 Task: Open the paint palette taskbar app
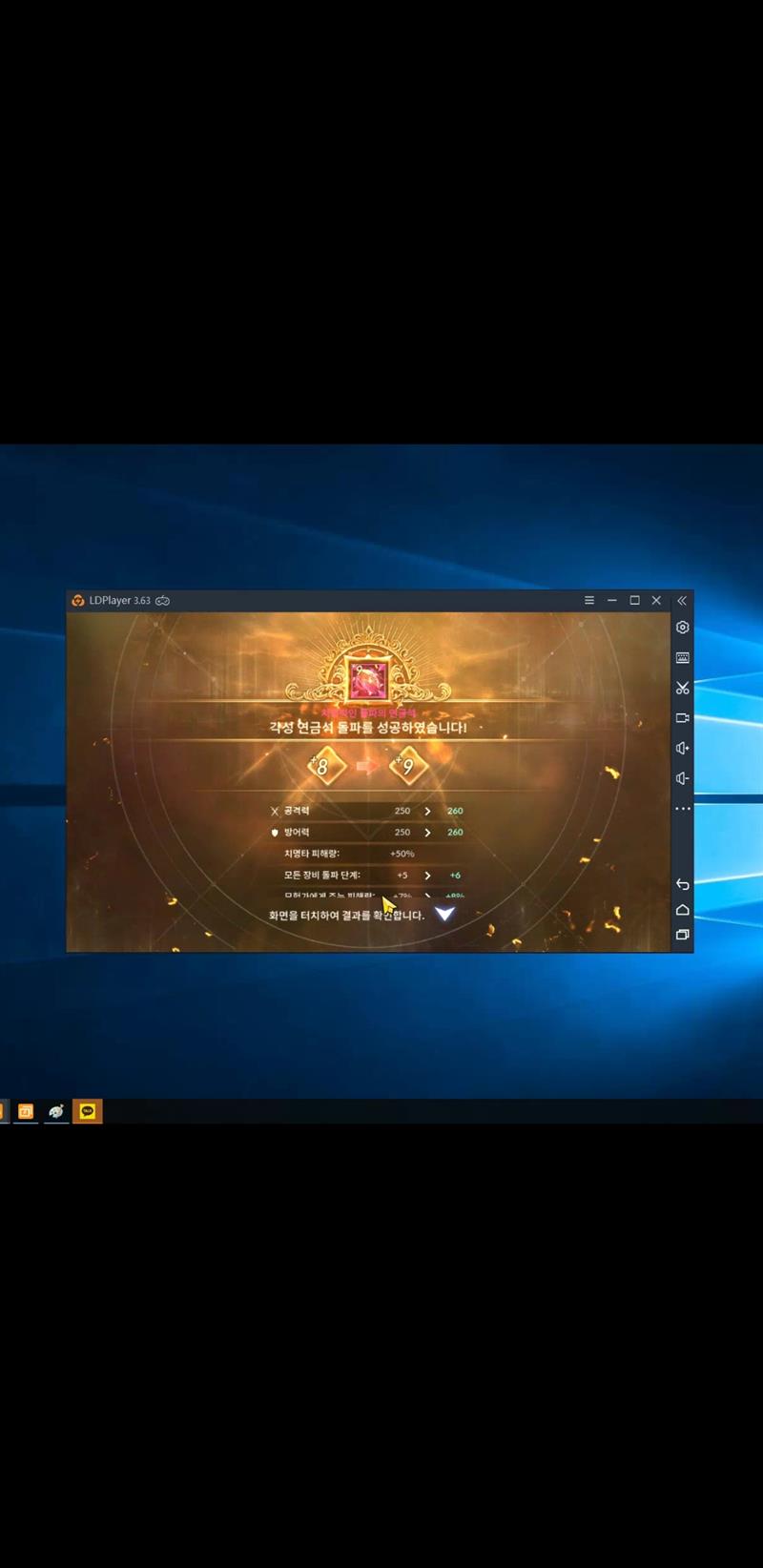(x=56, y=1111)
